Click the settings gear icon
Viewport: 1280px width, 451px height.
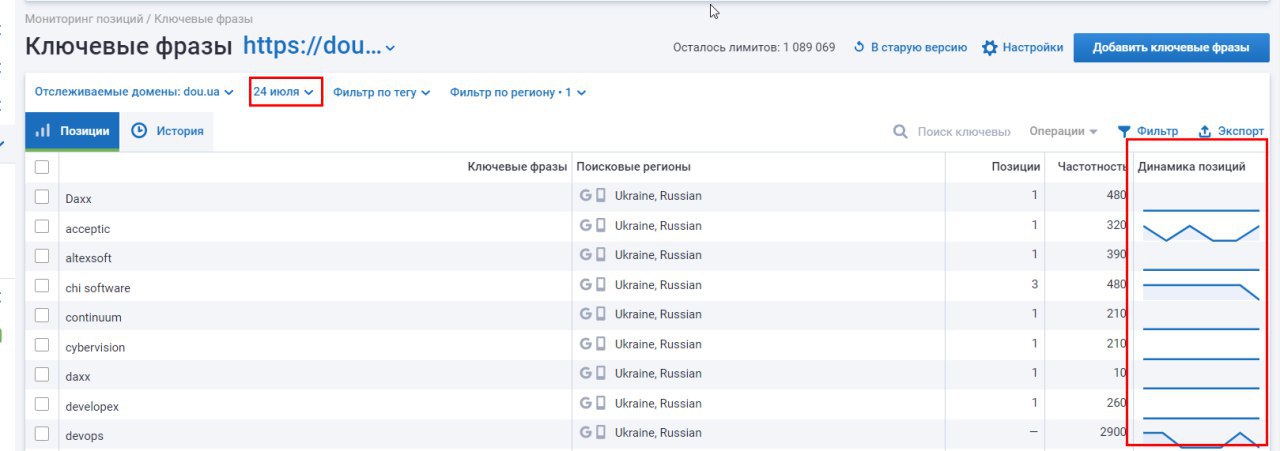990,47
